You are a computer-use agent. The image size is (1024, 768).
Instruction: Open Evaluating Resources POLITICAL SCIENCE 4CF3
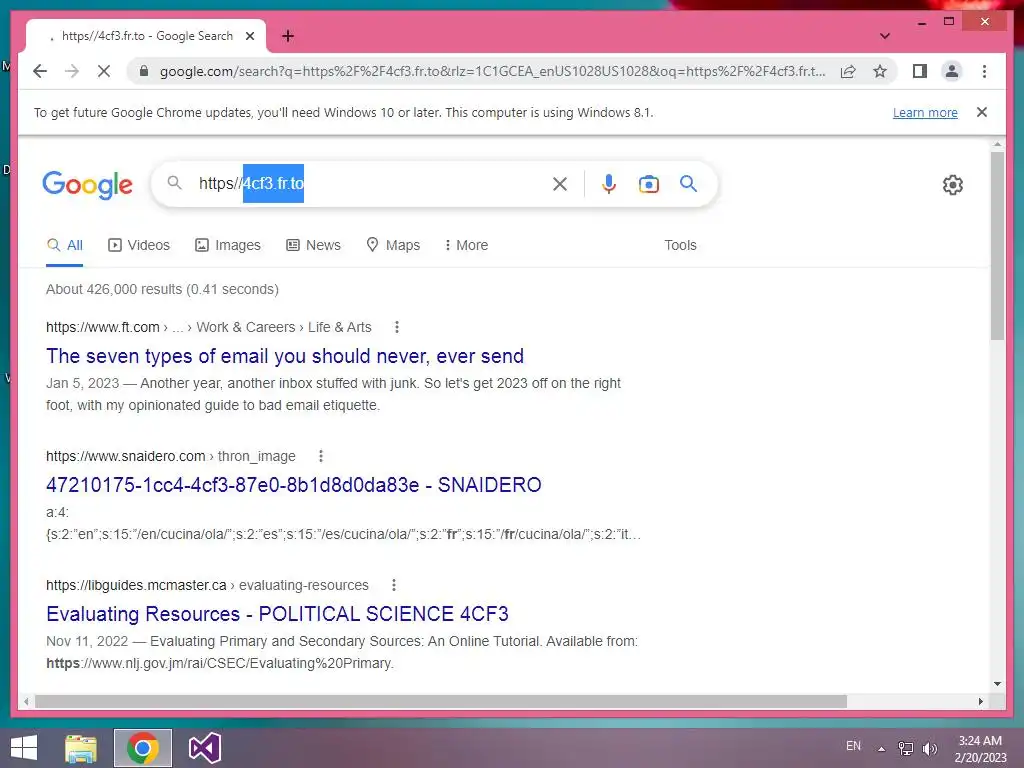click(278, 615)
